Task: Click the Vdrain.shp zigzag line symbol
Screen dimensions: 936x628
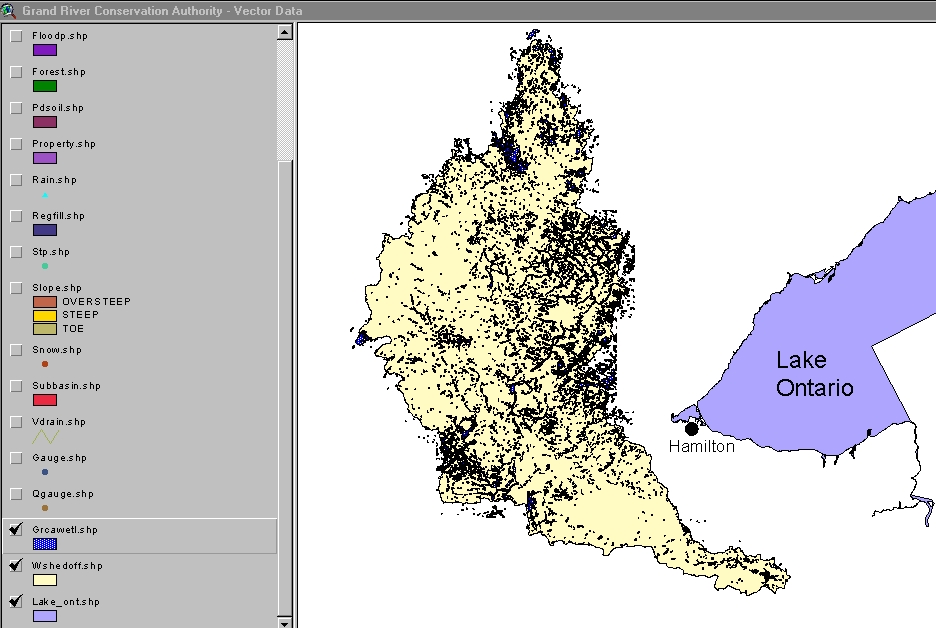Action: coord(45,437)
